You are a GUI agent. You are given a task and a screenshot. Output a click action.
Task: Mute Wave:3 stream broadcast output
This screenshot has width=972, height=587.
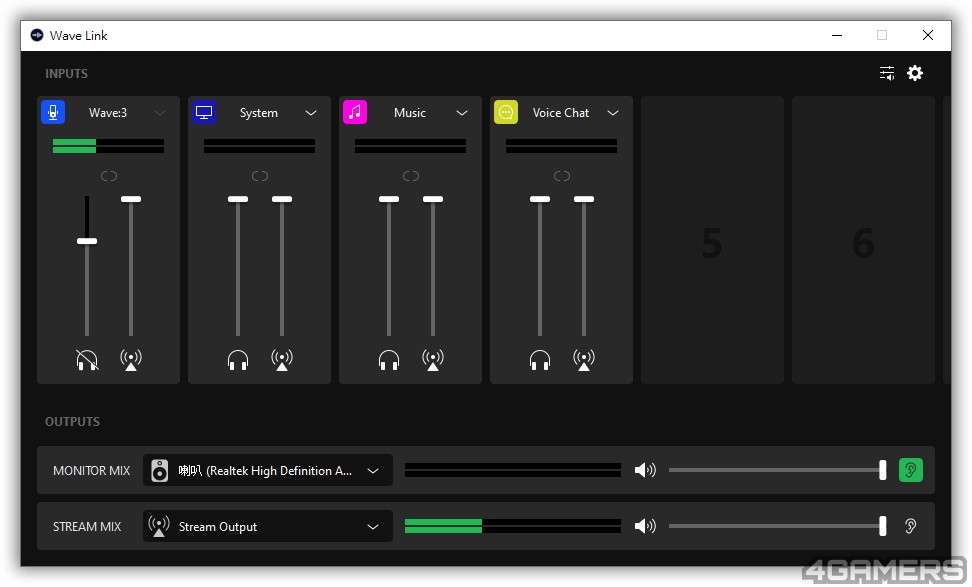(131, 360)
